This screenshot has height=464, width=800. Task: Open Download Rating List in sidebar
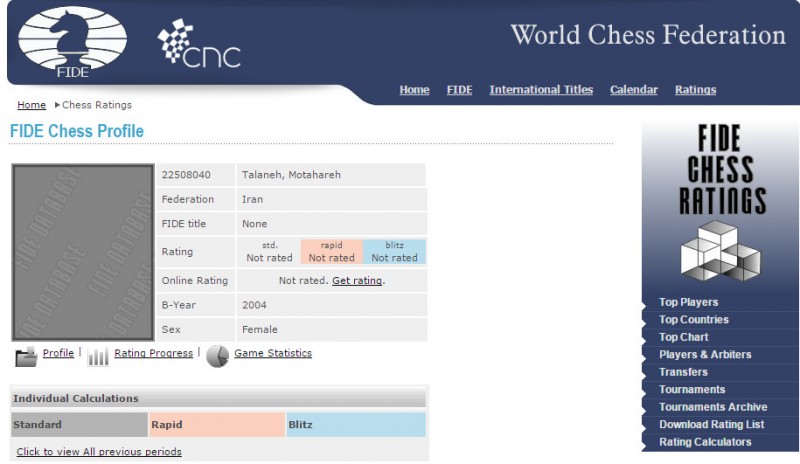pyautogui.click(x=711, y=424)
